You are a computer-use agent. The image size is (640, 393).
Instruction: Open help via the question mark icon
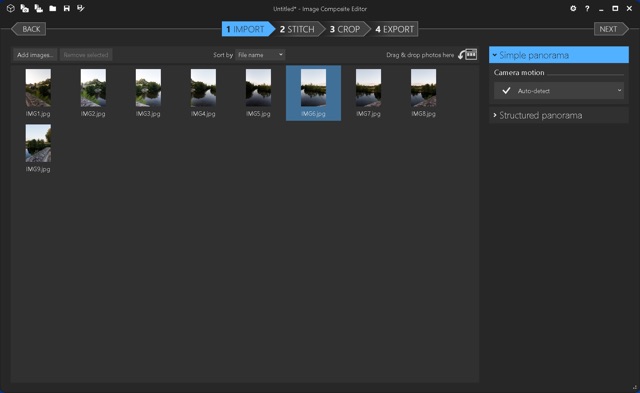pyautogui.click(x=587, y=8)
